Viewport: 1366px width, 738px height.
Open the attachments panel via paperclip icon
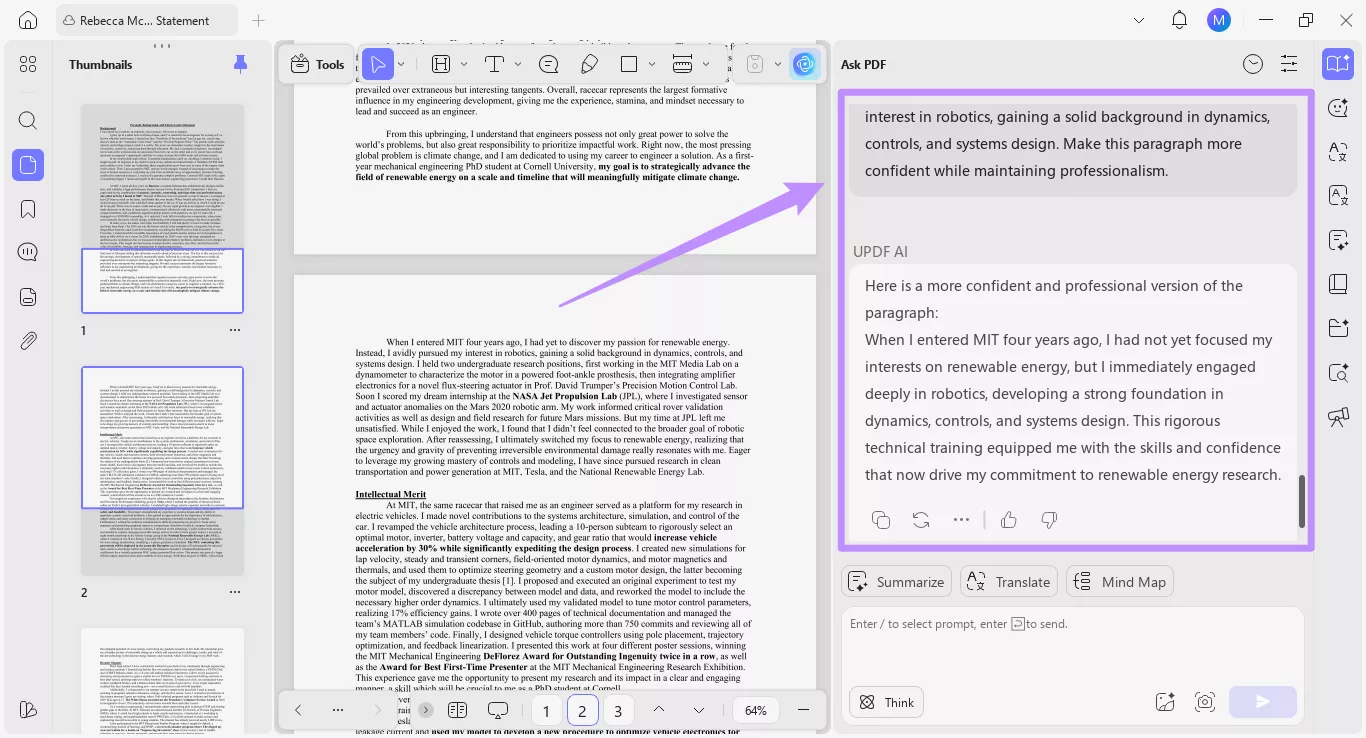27,340
